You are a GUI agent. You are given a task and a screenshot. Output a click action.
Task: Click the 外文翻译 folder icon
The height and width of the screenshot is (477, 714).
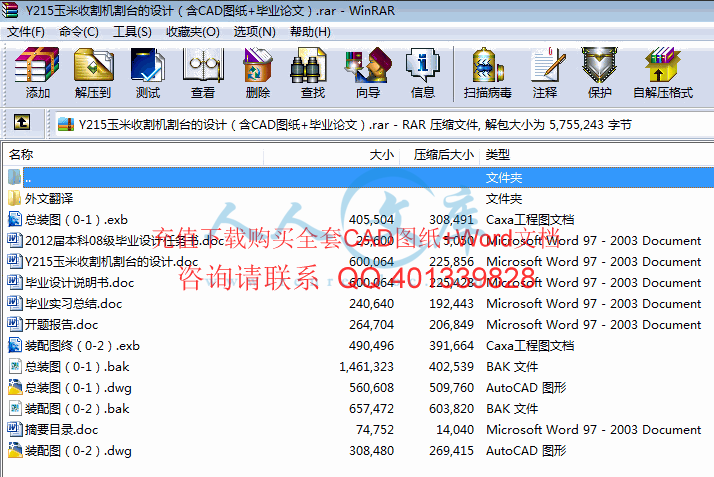[15, 198]
